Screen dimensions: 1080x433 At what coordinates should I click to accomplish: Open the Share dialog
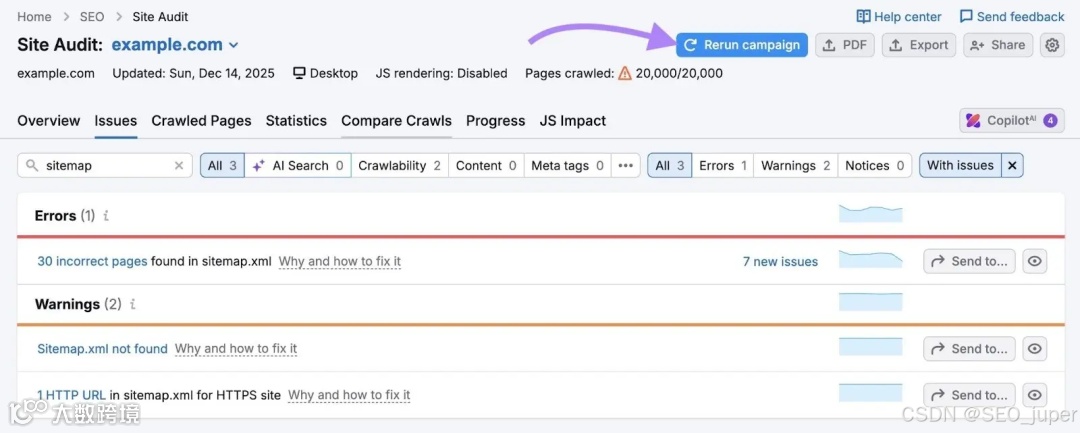[998, 45]
